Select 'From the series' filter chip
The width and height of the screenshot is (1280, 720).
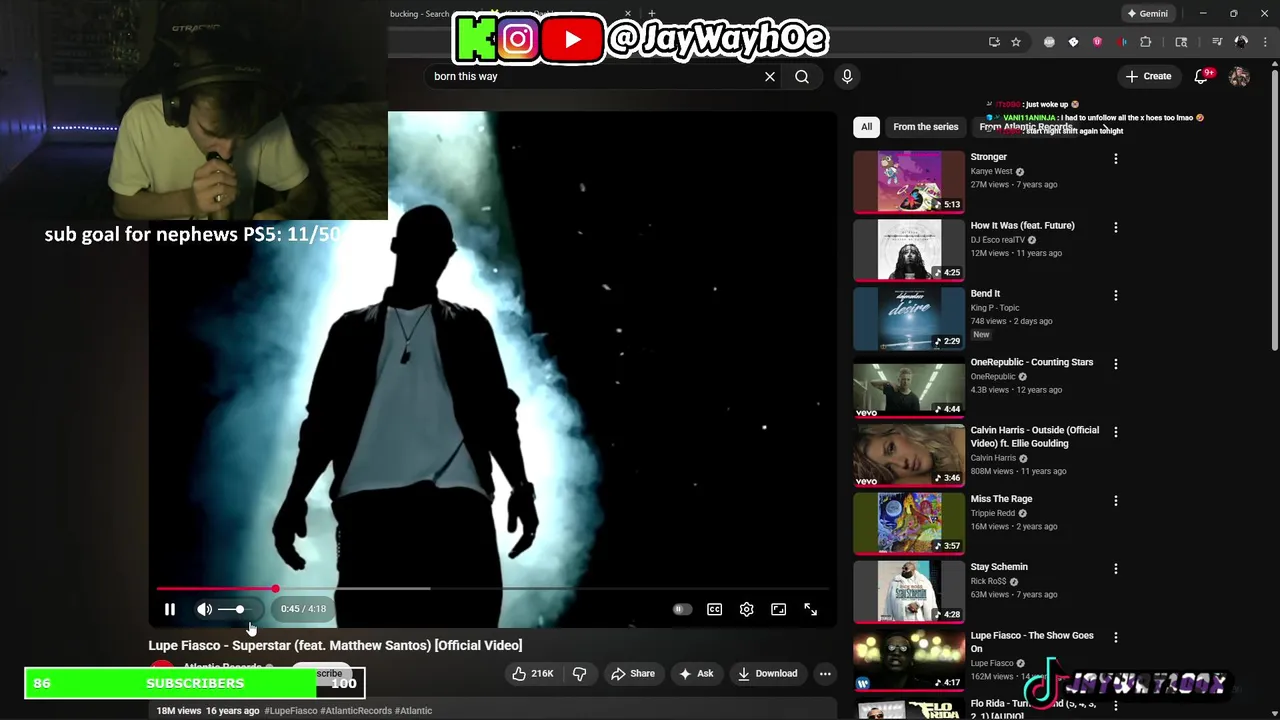(926, 127)
